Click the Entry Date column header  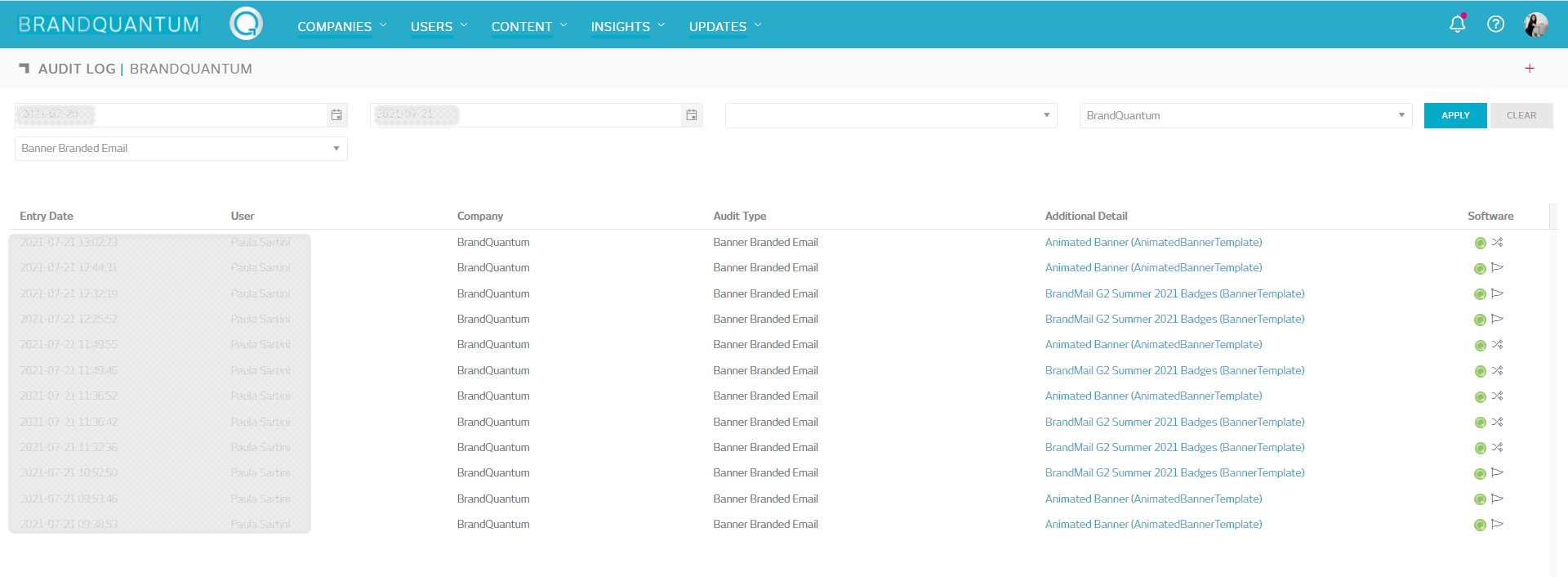pos(47,217)
